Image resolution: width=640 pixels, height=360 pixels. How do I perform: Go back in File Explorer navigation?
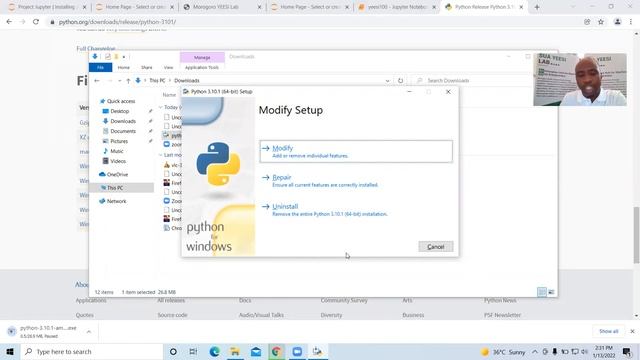pyautogui.click(x=97, y=81)
